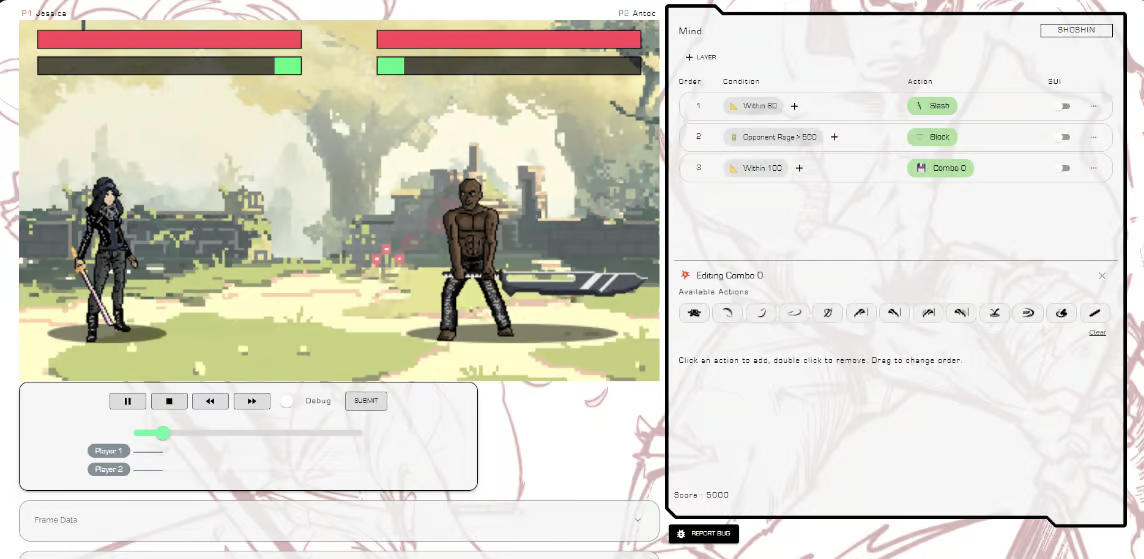Add the first action in Available Actions

coord(694,313)
